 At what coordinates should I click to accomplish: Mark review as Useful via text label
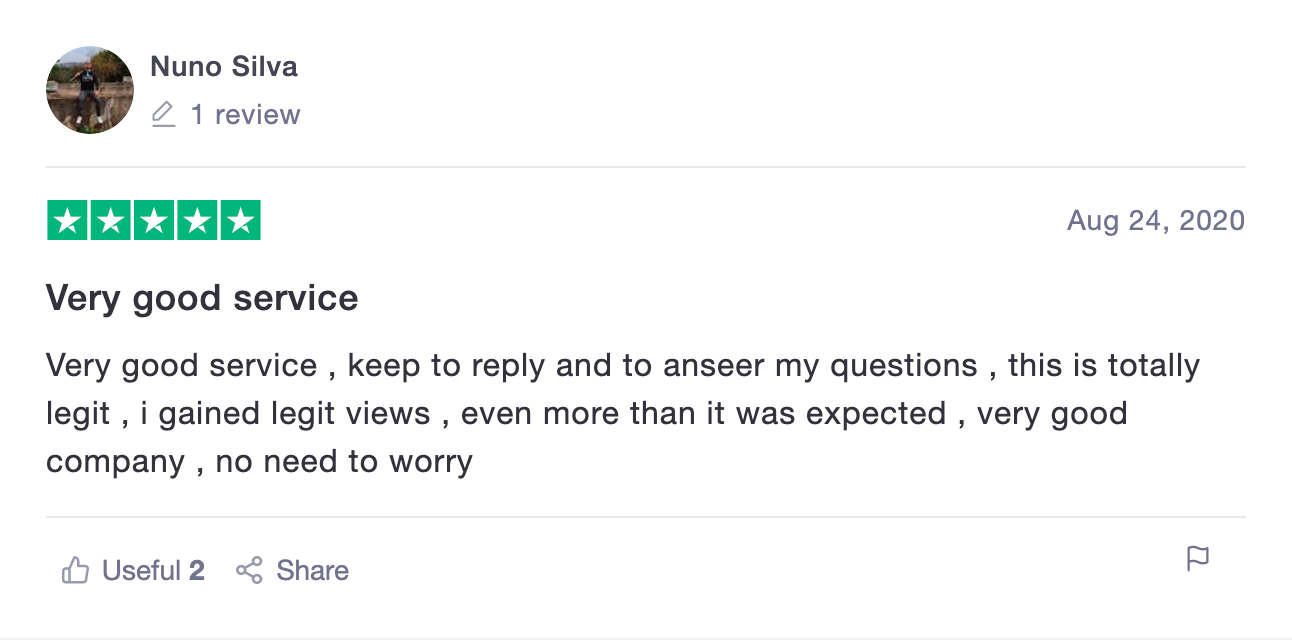tap(142, 571)
